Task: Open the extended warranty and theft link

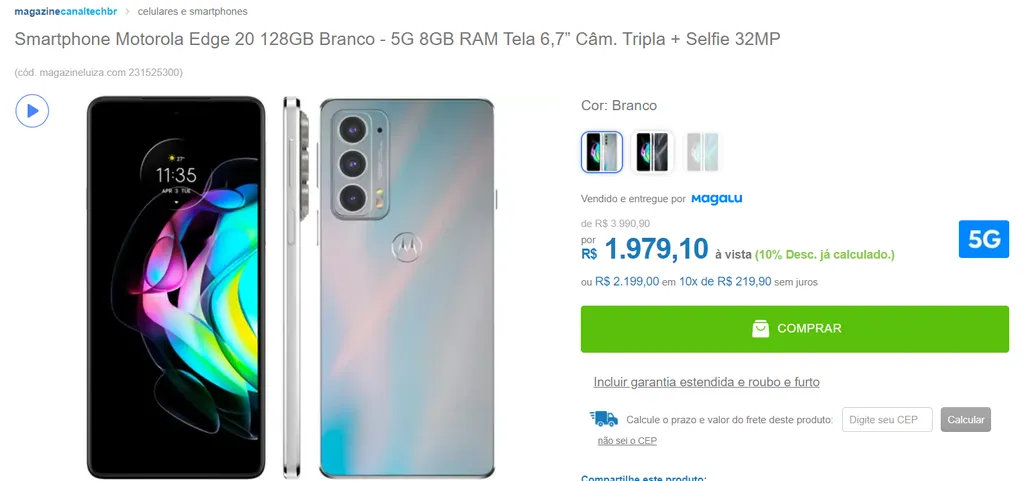Action: point(706,382)
